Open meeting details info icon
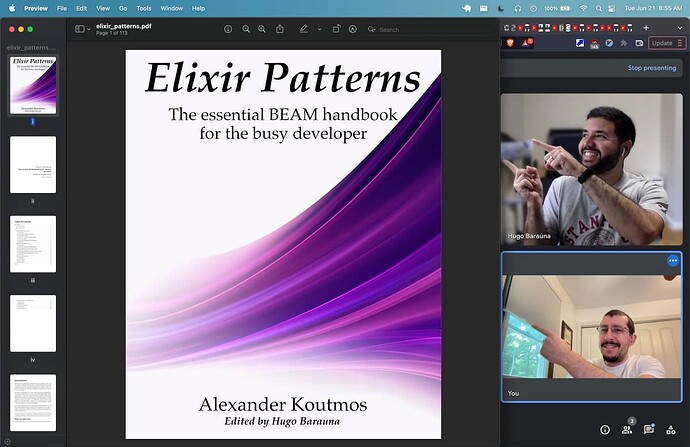 (605, 429)
